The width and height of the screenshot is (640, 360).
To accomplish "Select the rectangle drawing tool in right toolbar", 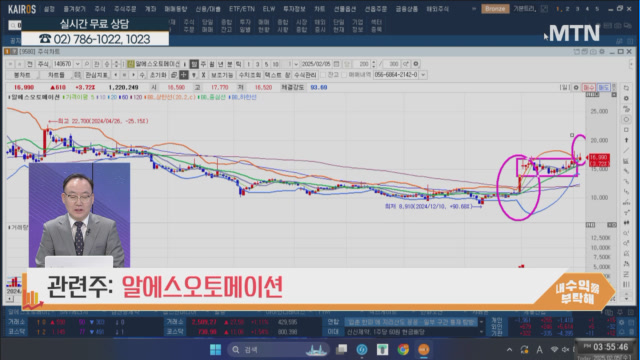I will point(626,130).
